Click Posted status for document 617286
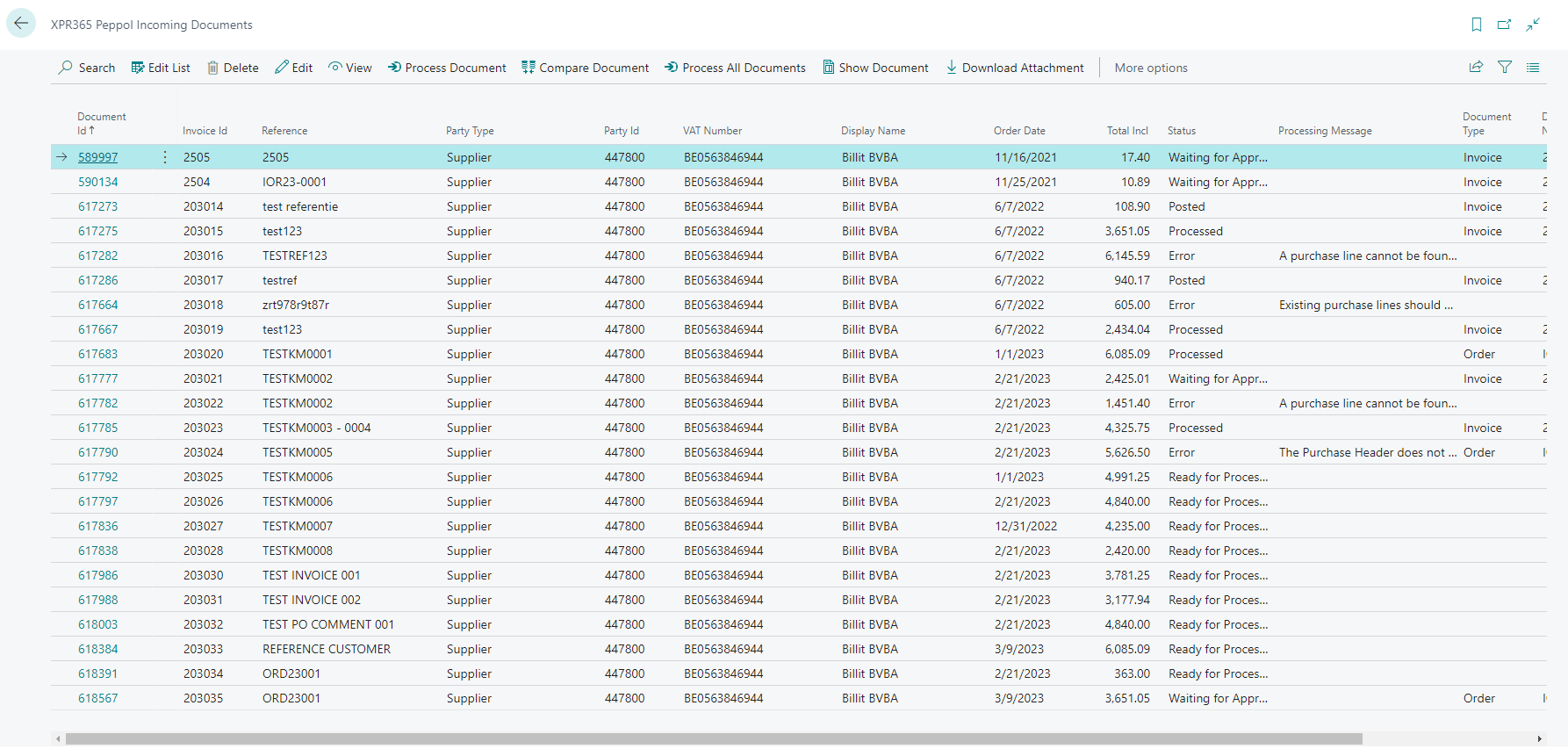Screen dimensions: 1568x756 [x=1187, y=280]
